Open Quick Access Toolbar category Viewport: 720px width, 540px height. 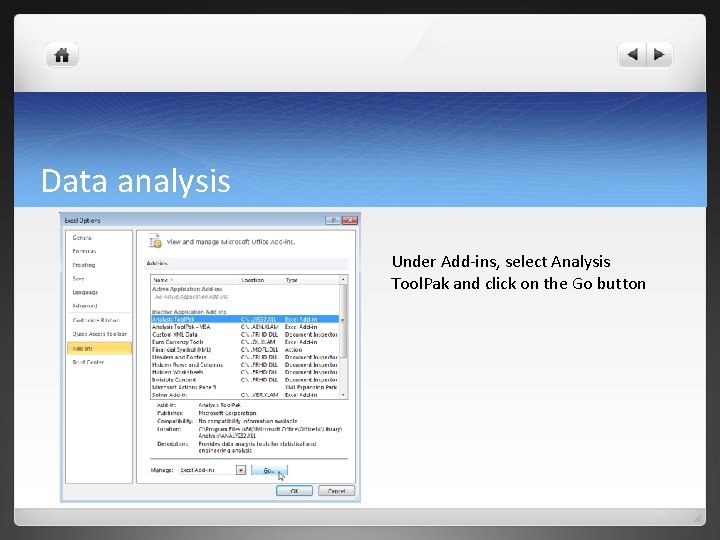tap(100, 334)
